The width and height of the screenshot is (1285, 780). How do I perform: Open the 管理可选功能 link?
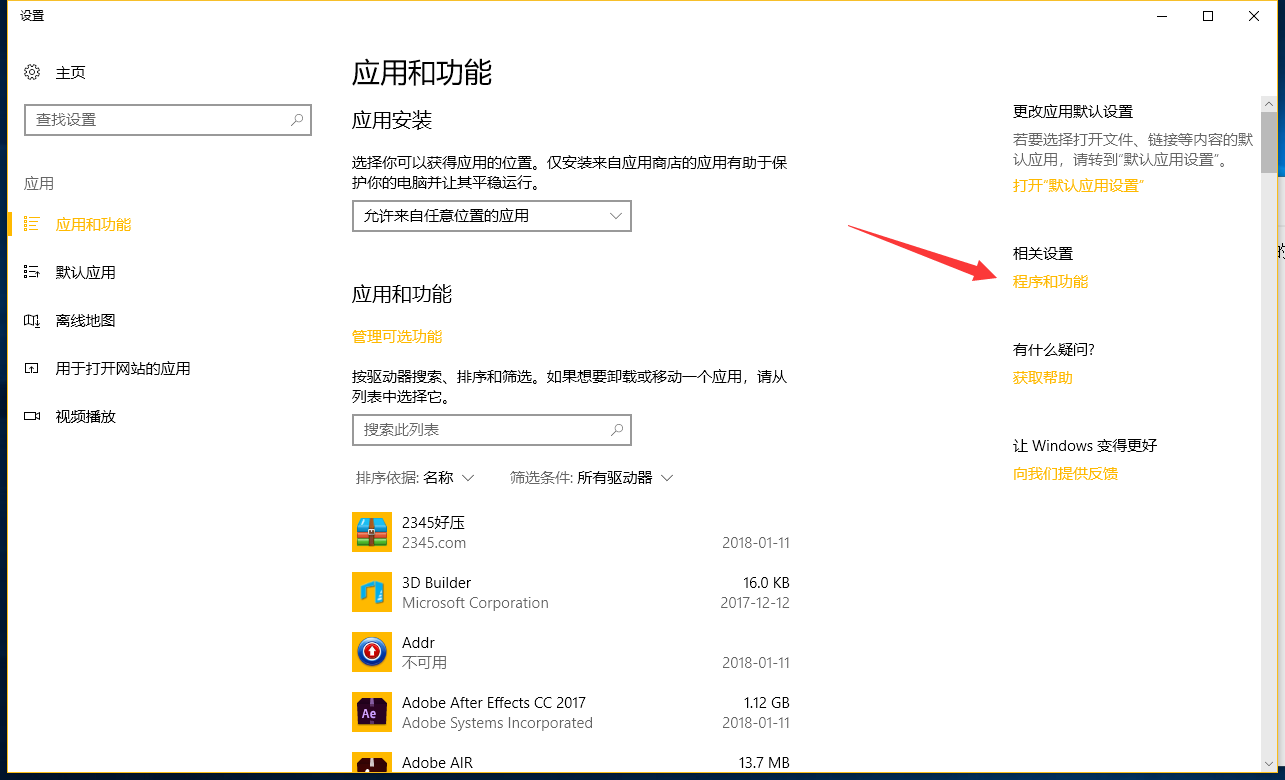click(397, 337)
